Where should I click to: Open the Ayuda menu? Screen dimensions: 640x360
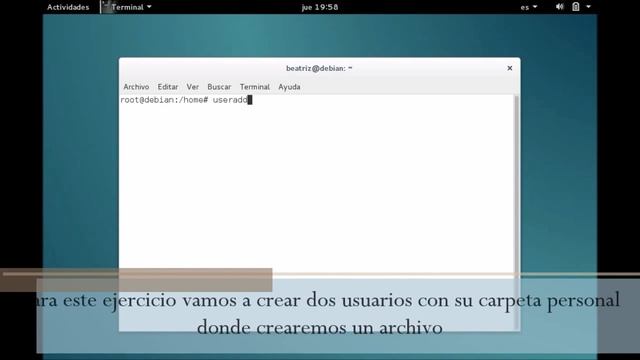click(289, 87)
